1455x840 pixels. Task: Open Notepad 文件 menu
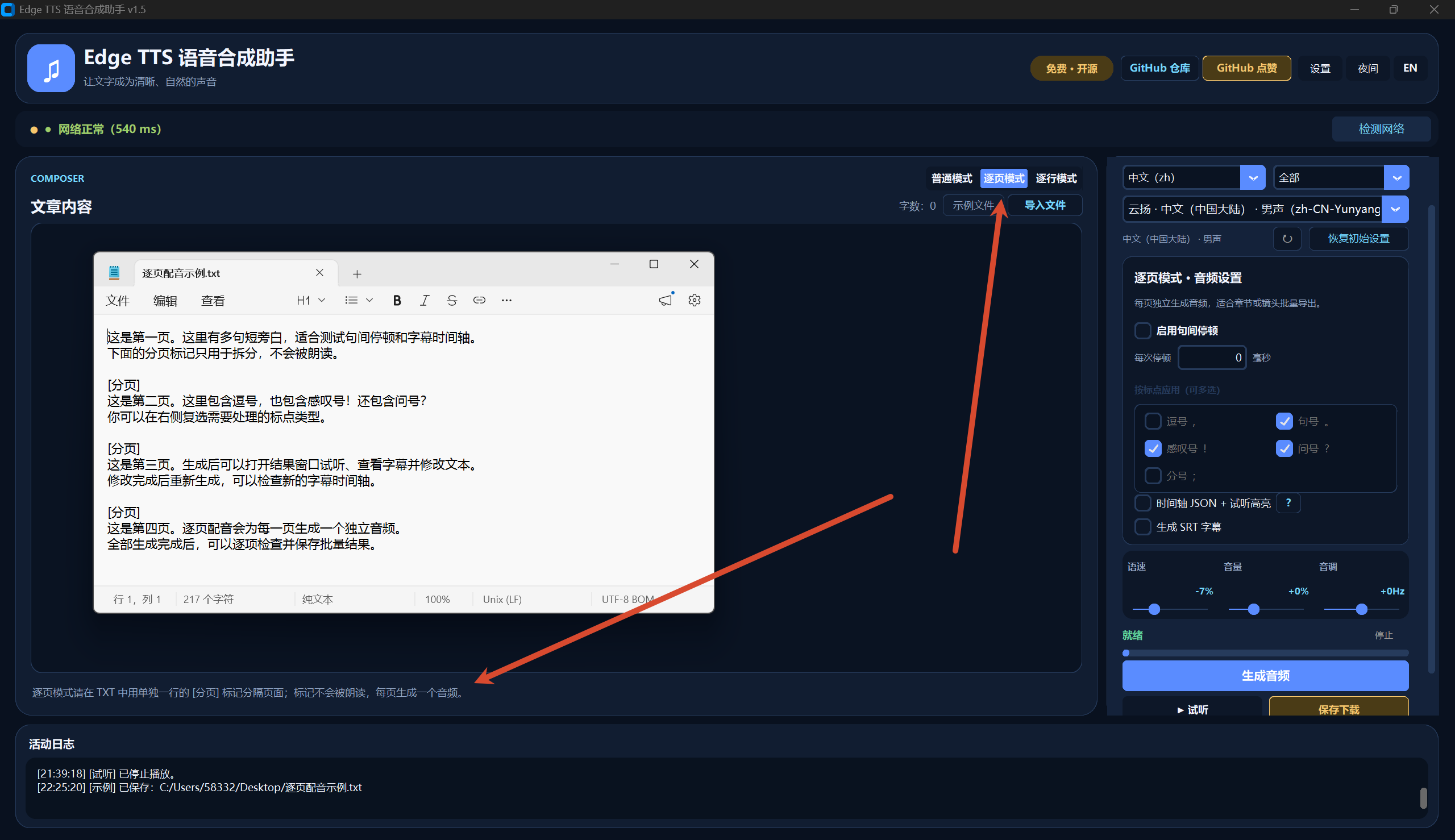(118, 301)
